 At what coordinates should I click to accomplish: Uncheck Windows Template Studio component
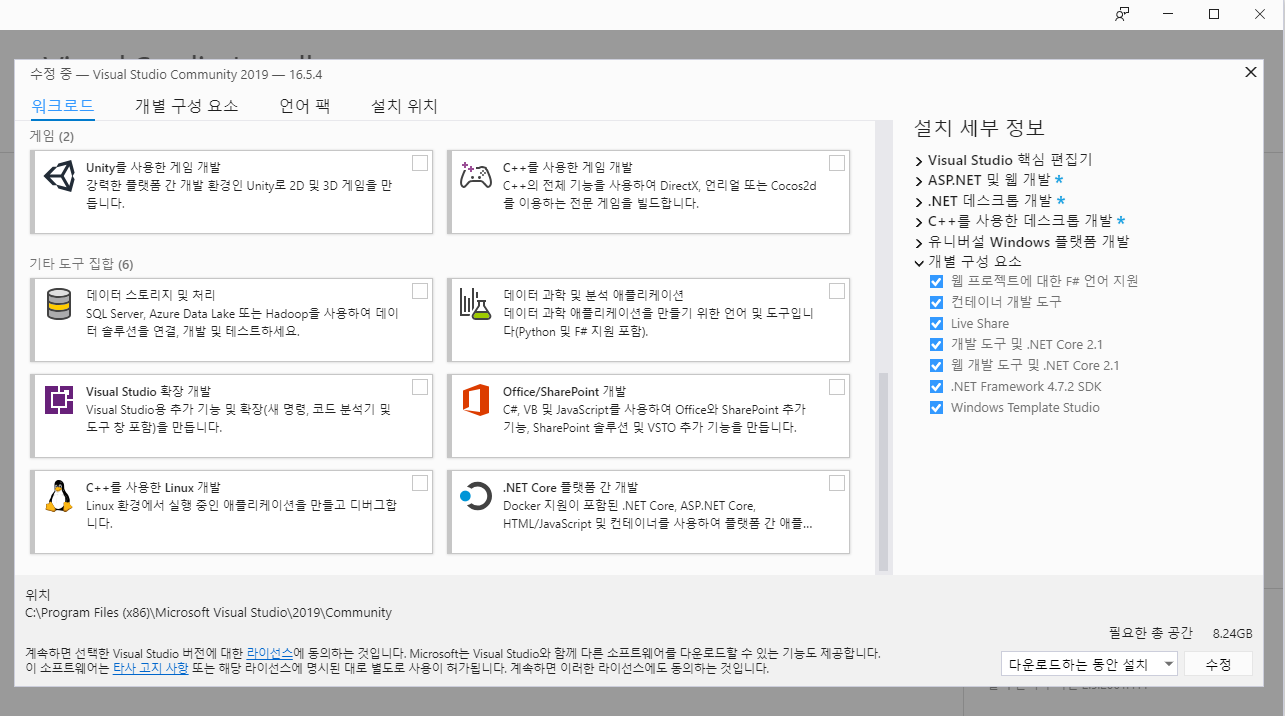pyautogui.click(x=936, y=407)
